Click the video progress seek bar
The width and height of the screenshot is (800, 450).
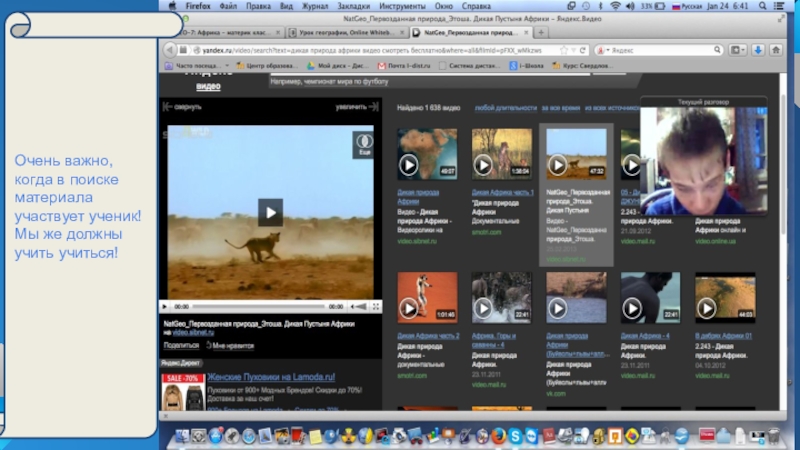point(259,307)
